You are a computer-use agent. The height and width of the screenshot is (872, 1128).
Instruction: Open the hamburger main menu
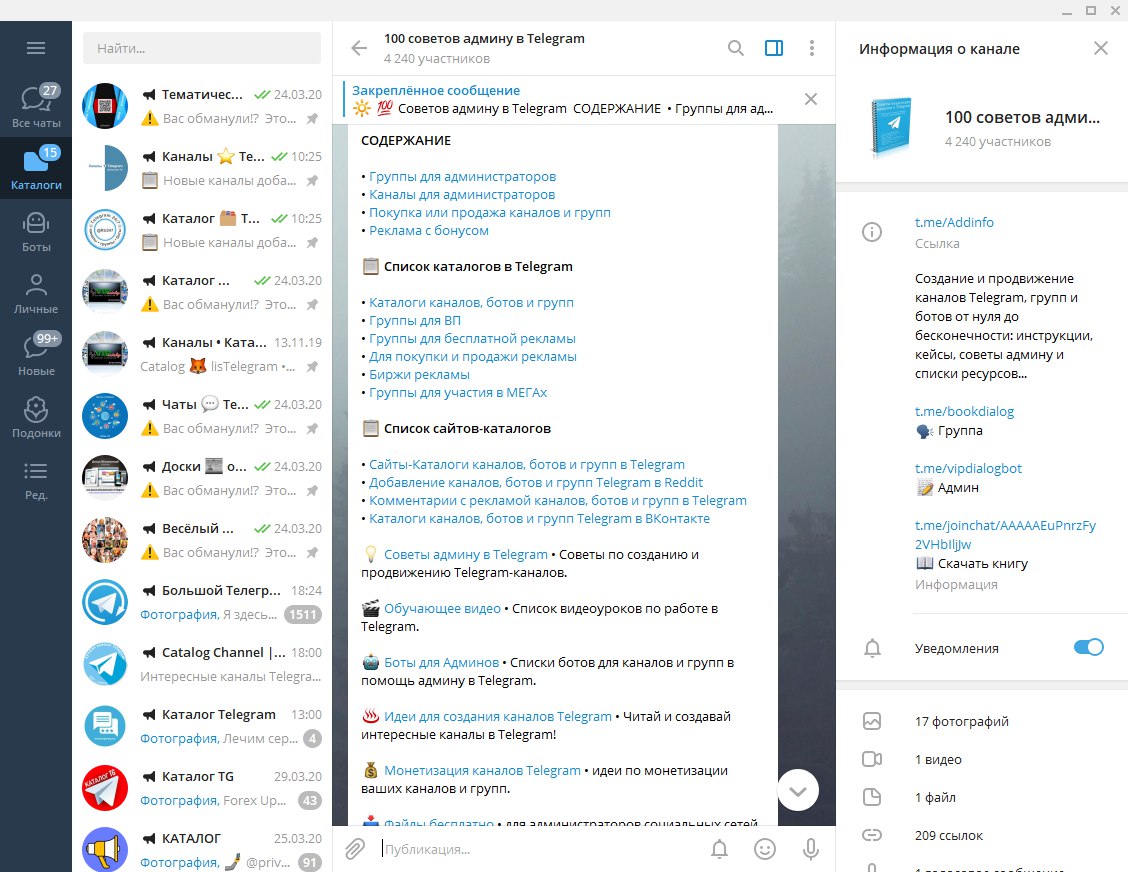point(36,48)
